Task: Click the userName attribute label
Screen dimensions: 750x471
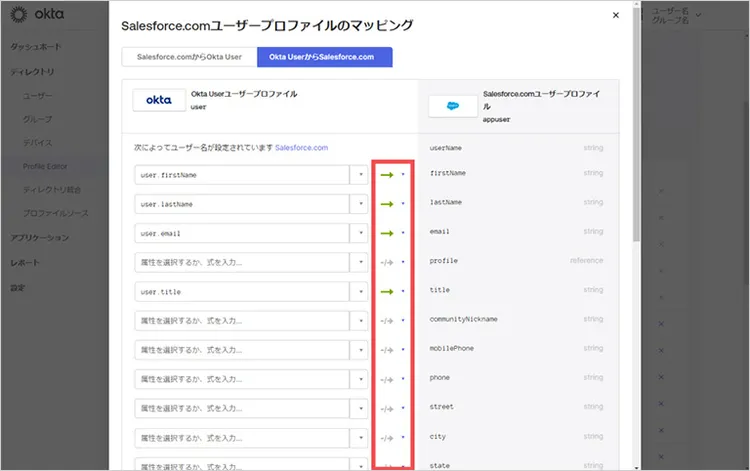Action: (x=446, y=148)
